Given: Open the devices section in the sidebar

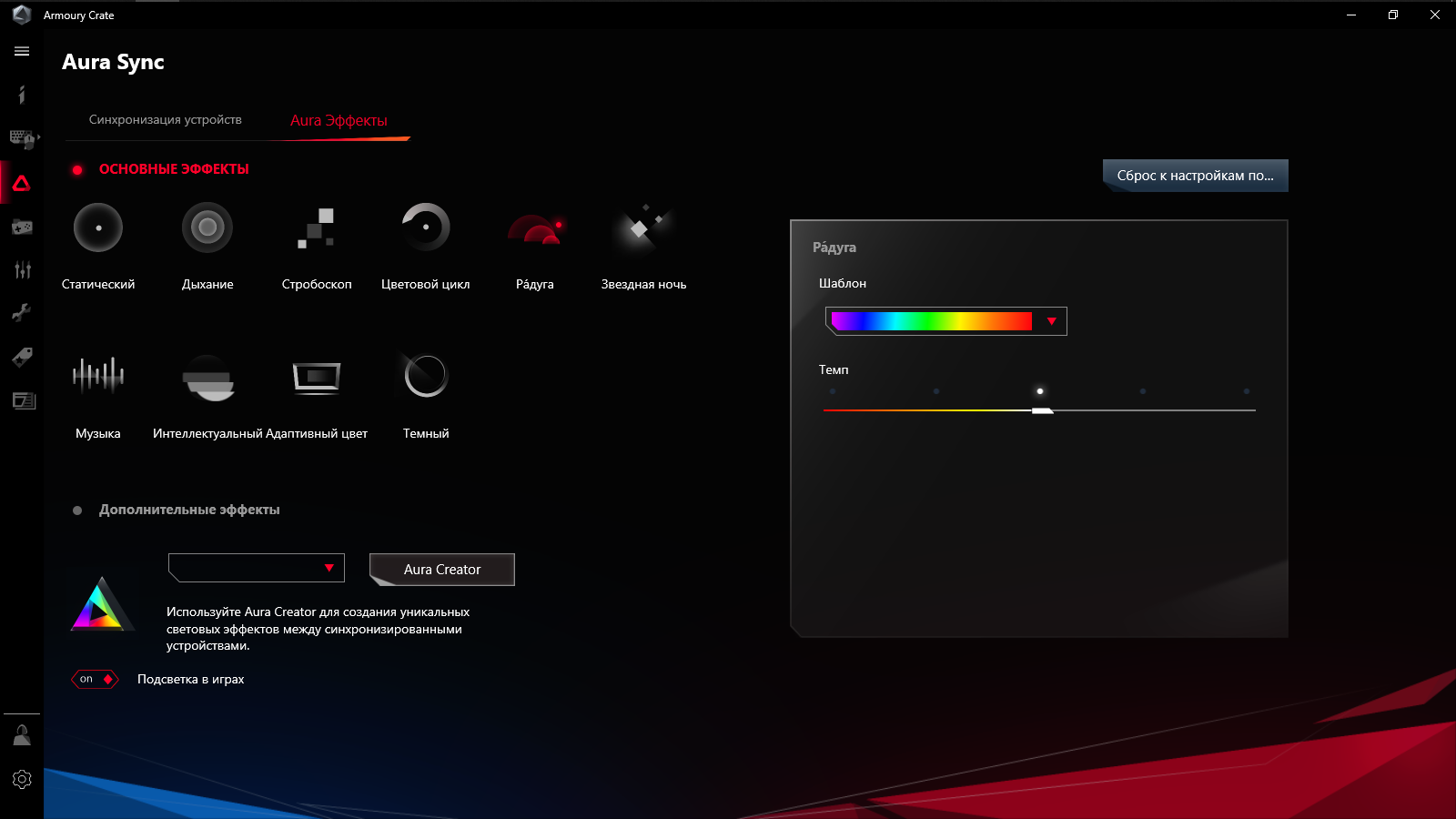Looking at the screenshot, I should tap(22, 138).
